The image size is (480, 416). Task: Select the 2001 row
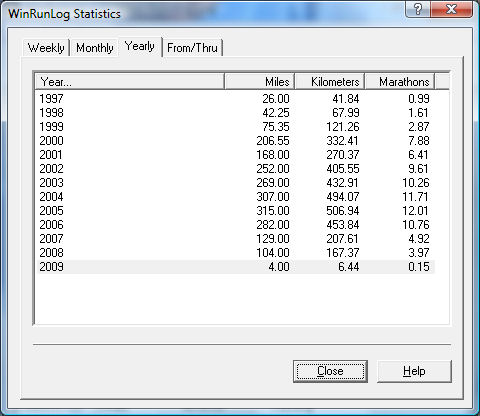(x=236, y=155)
